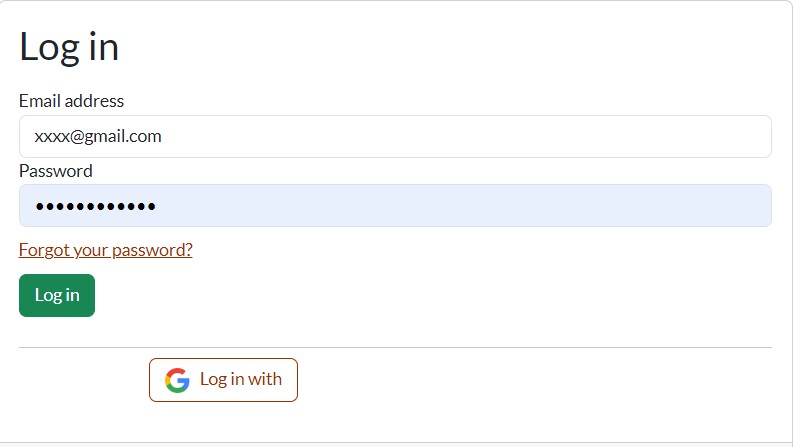Viewport: 793px width, 447px height.
Task: Click the Google logo icon
Action: click(177, 380)
